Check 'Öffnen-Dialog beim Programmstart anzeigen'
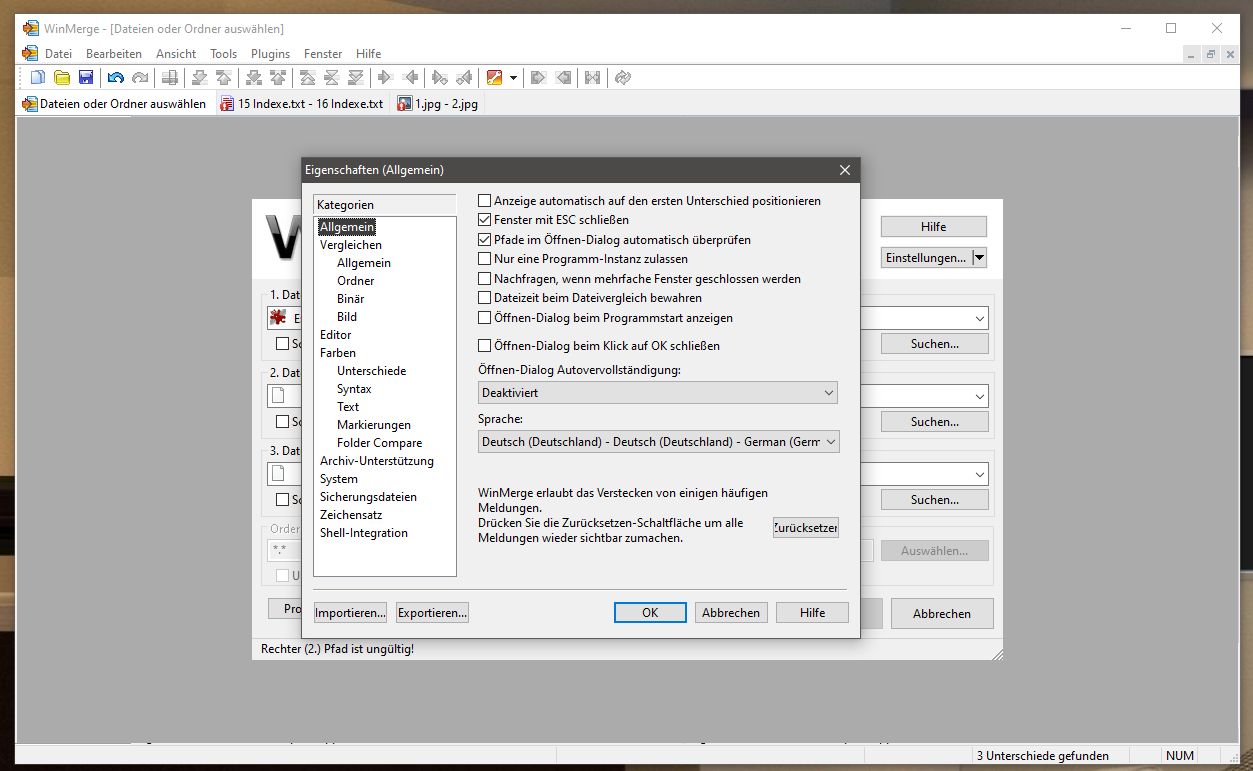Viewport: 1253px width, 771px height. (x=485, y=318)
